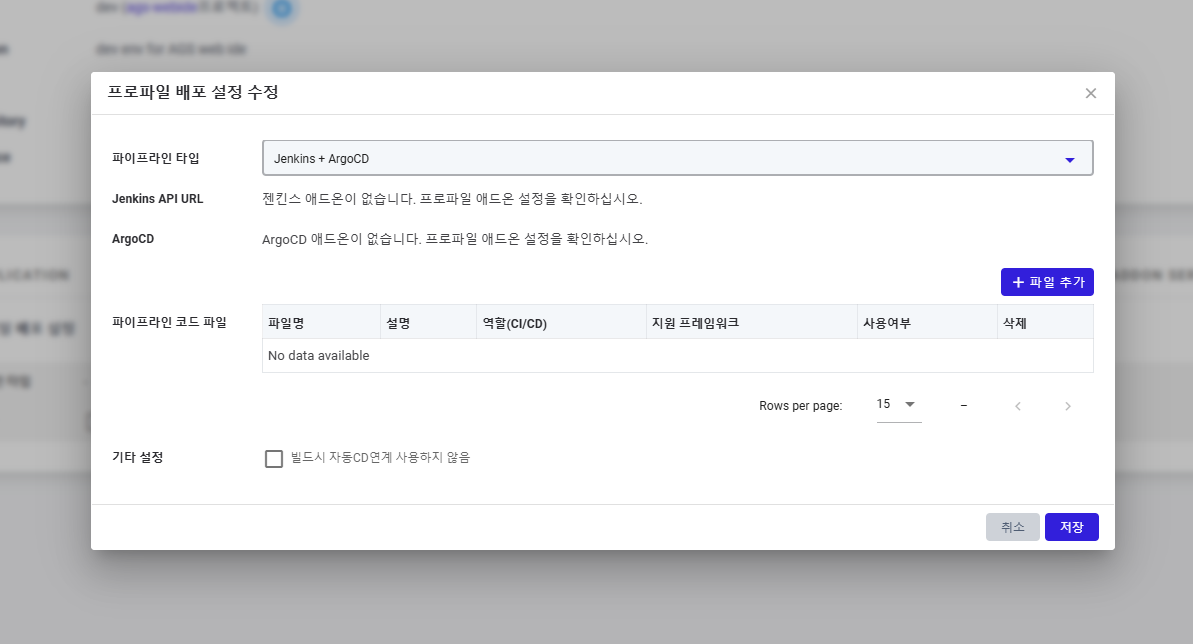Save settings with 저장 button
The image size is (1193, 644).
(1071, 527)
